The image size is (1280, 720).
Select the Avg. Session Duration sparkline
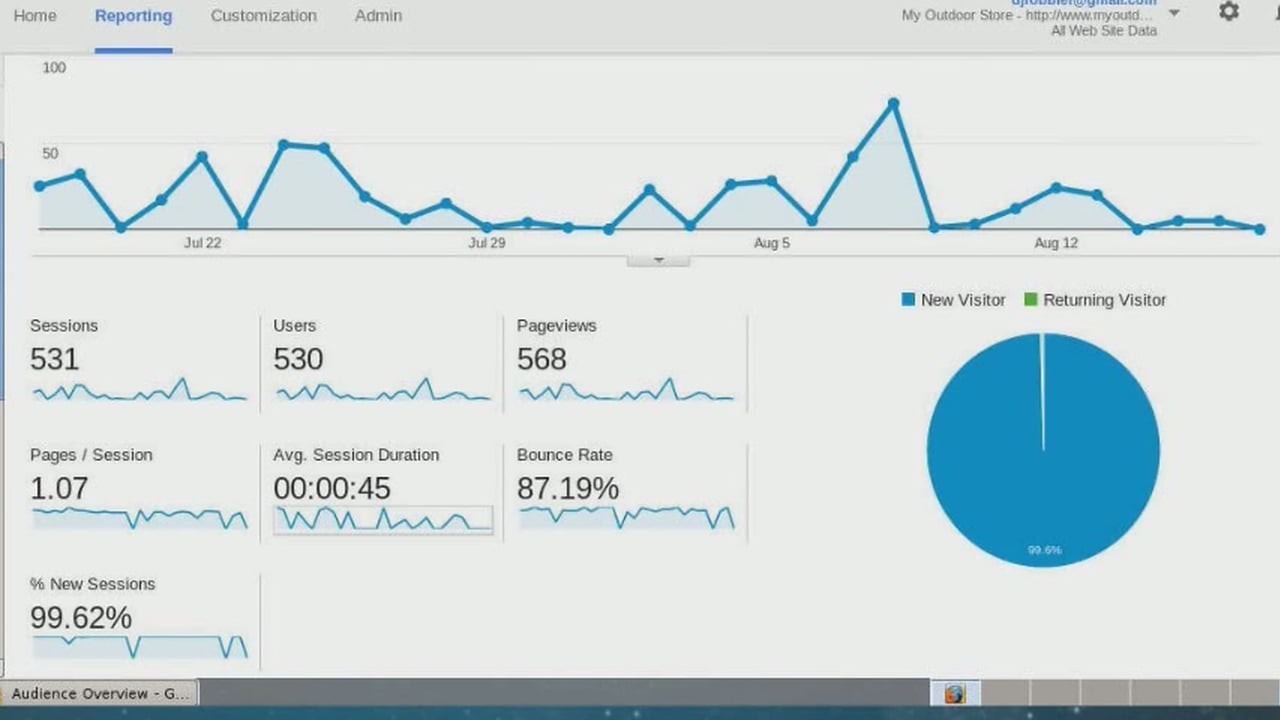point(382,519)
